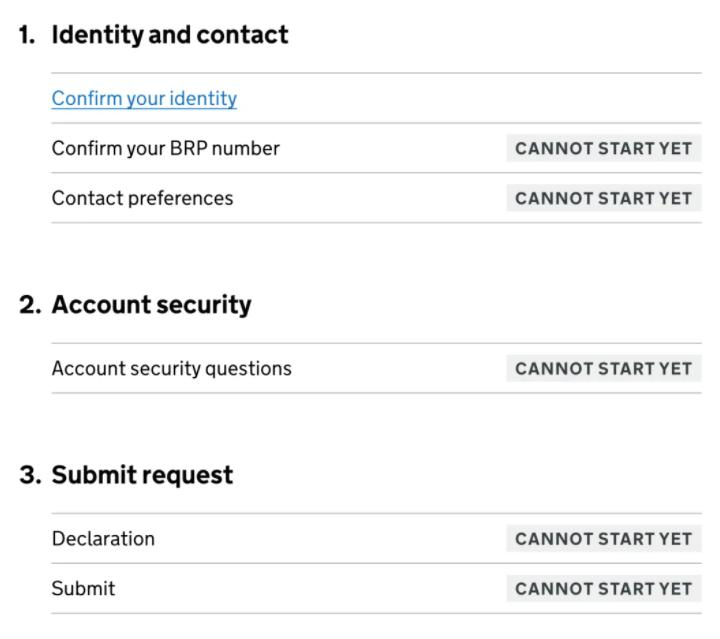This screenshot has width=720, height=639.
Task: Click the Declaration row's Cannot Start Yet tag
Action: click(603, 538)
